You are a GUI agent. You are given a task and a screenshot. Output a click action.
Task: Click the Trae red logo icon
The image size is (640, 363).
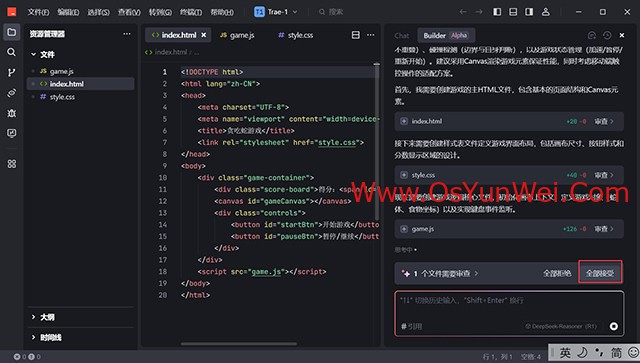pyautogui.click(x=12, y=12)
